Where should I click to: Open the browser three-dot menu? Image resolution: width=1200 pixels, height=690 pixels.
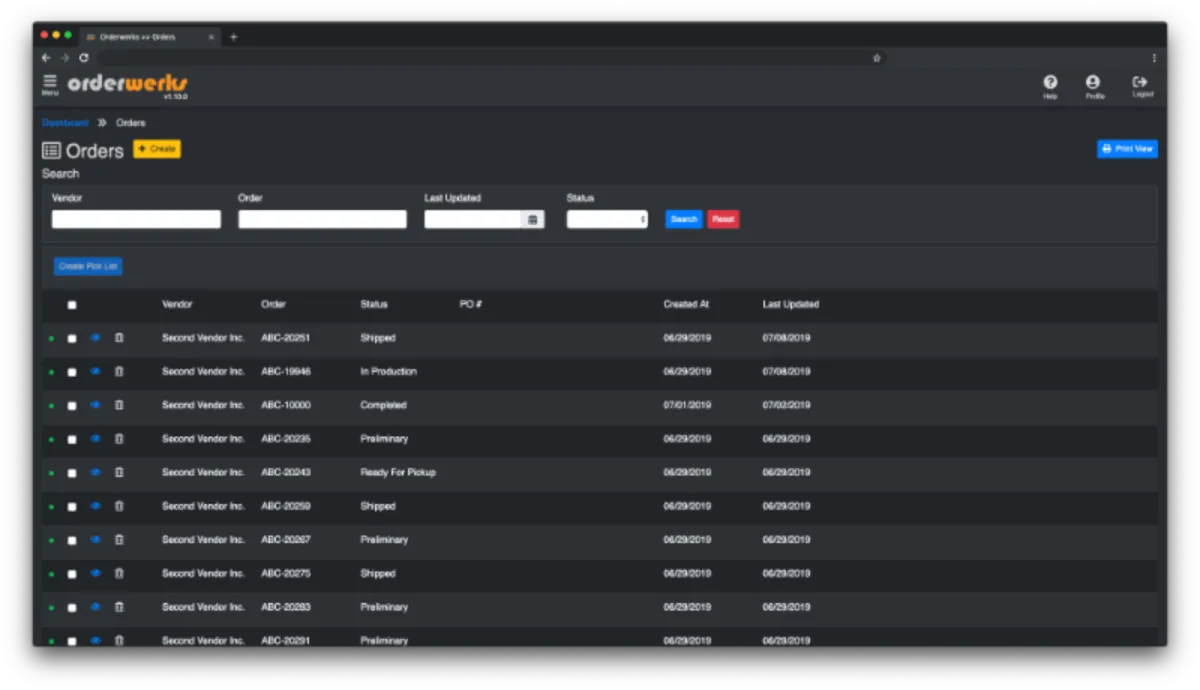tap(1153, 58)
